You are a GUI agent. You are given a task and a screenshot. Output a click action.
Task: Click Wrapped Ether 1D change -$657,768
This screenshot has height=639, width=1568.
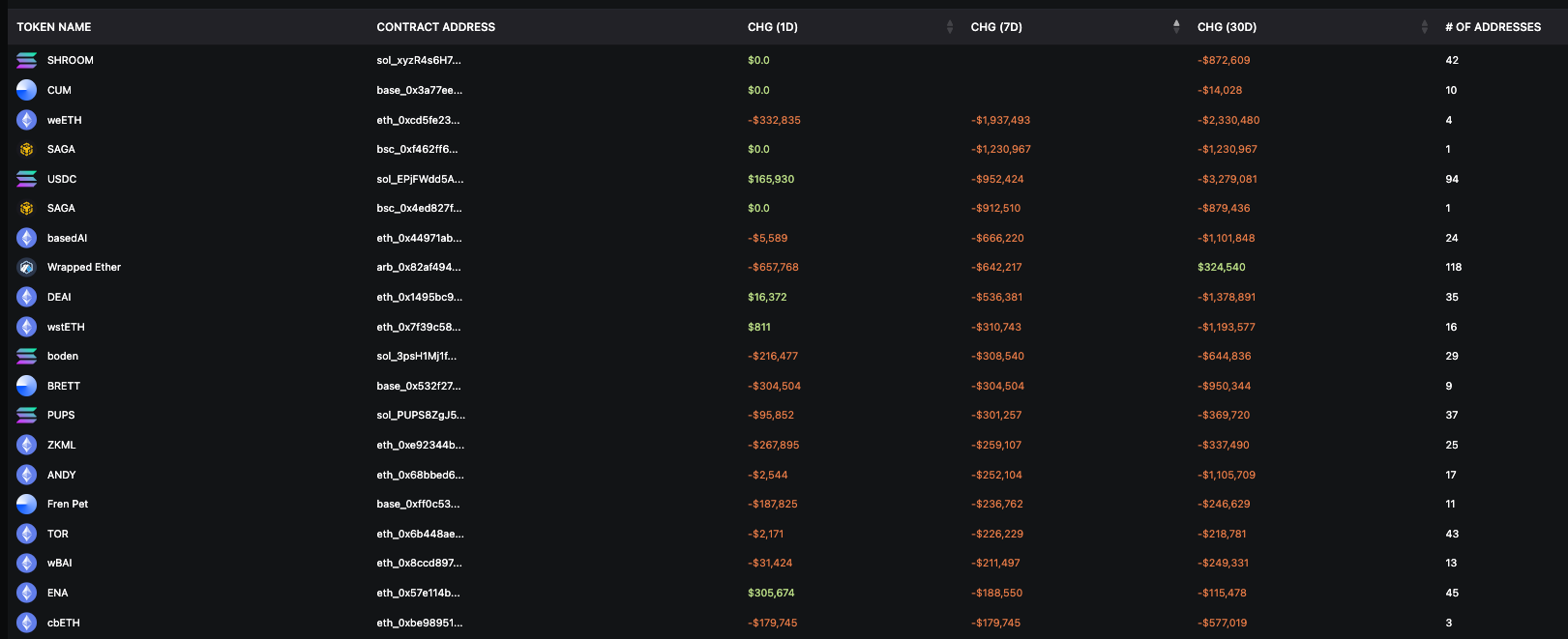[774, 268]
